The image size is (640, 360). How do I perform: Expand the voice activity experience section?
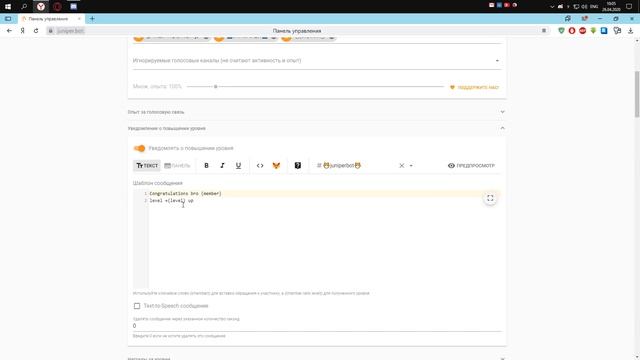[317, 112]
